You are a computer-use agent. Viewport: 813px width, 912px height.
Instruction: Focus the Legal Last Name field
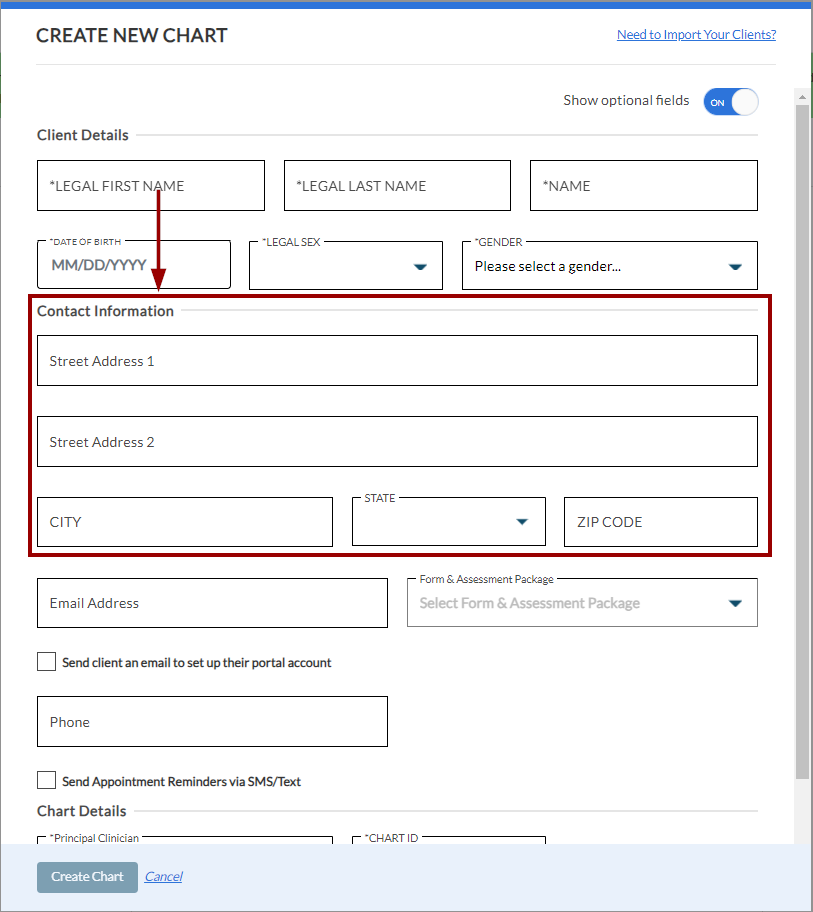(397, 186)
